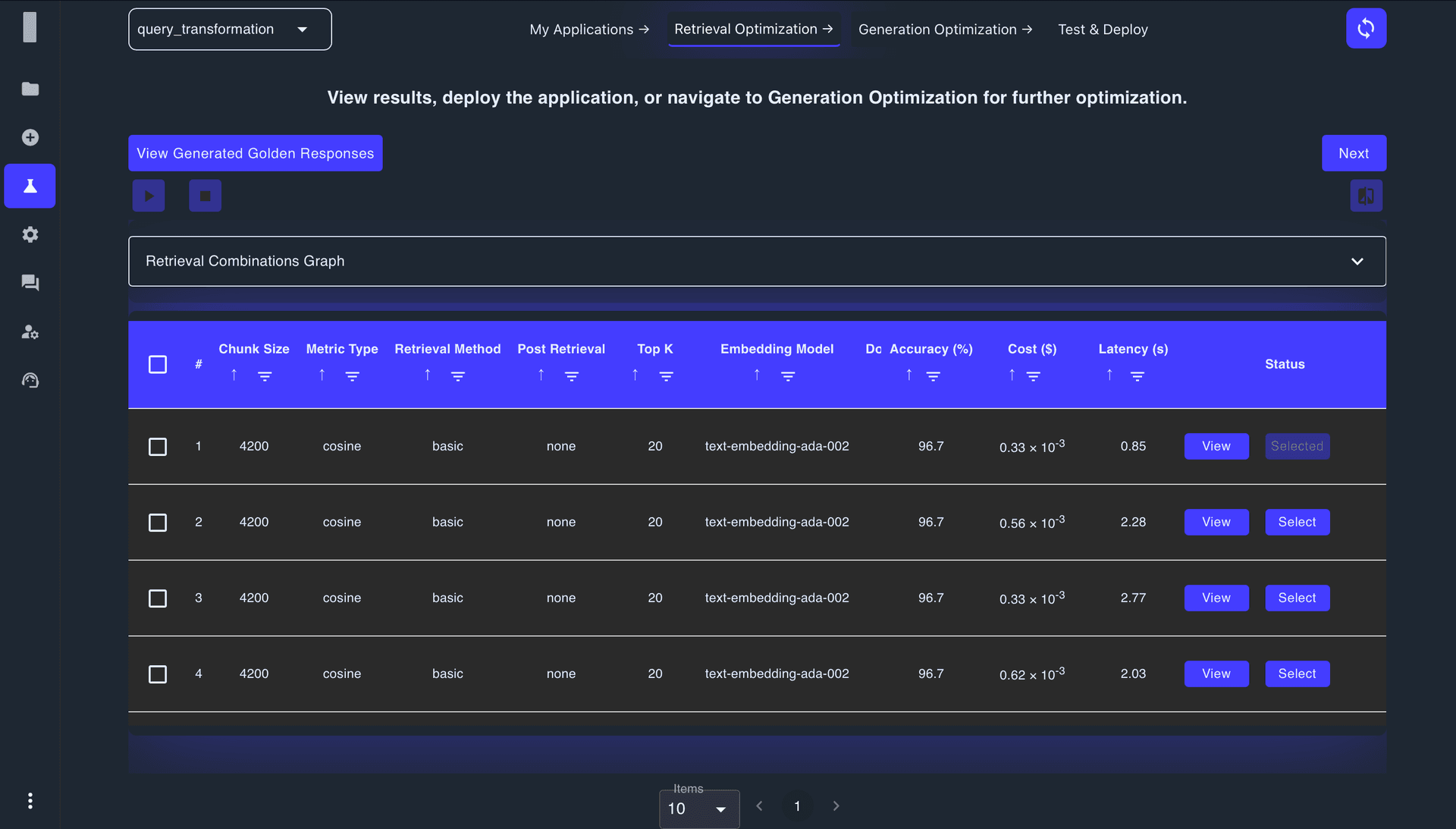Tick the checkbox for row 2
The width and height of the screenshot is (1456, 829).
point(158,523)
